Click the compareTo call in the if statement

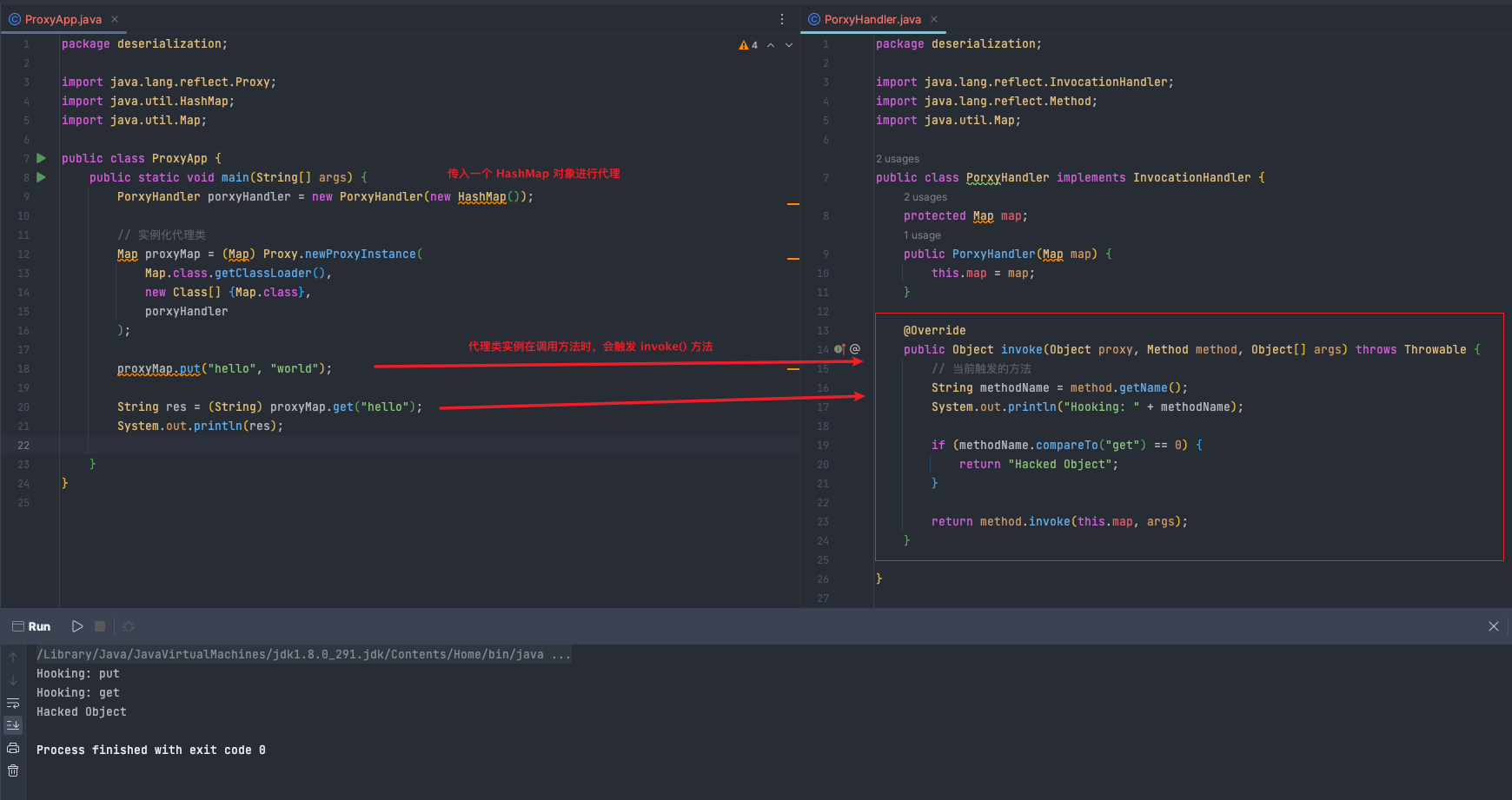[x=1067, y=446]
